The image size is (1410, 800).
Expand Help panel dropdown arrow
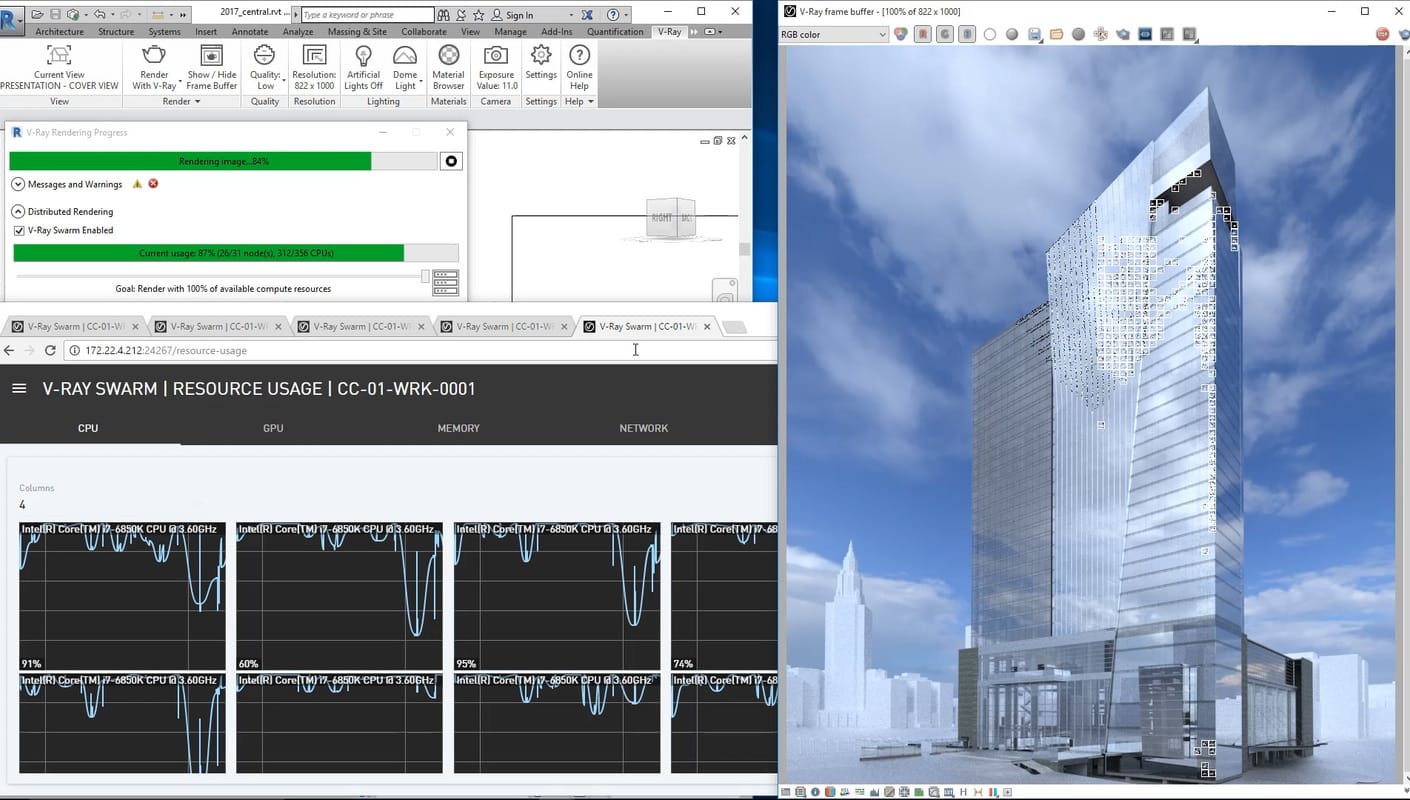[590, 101]
